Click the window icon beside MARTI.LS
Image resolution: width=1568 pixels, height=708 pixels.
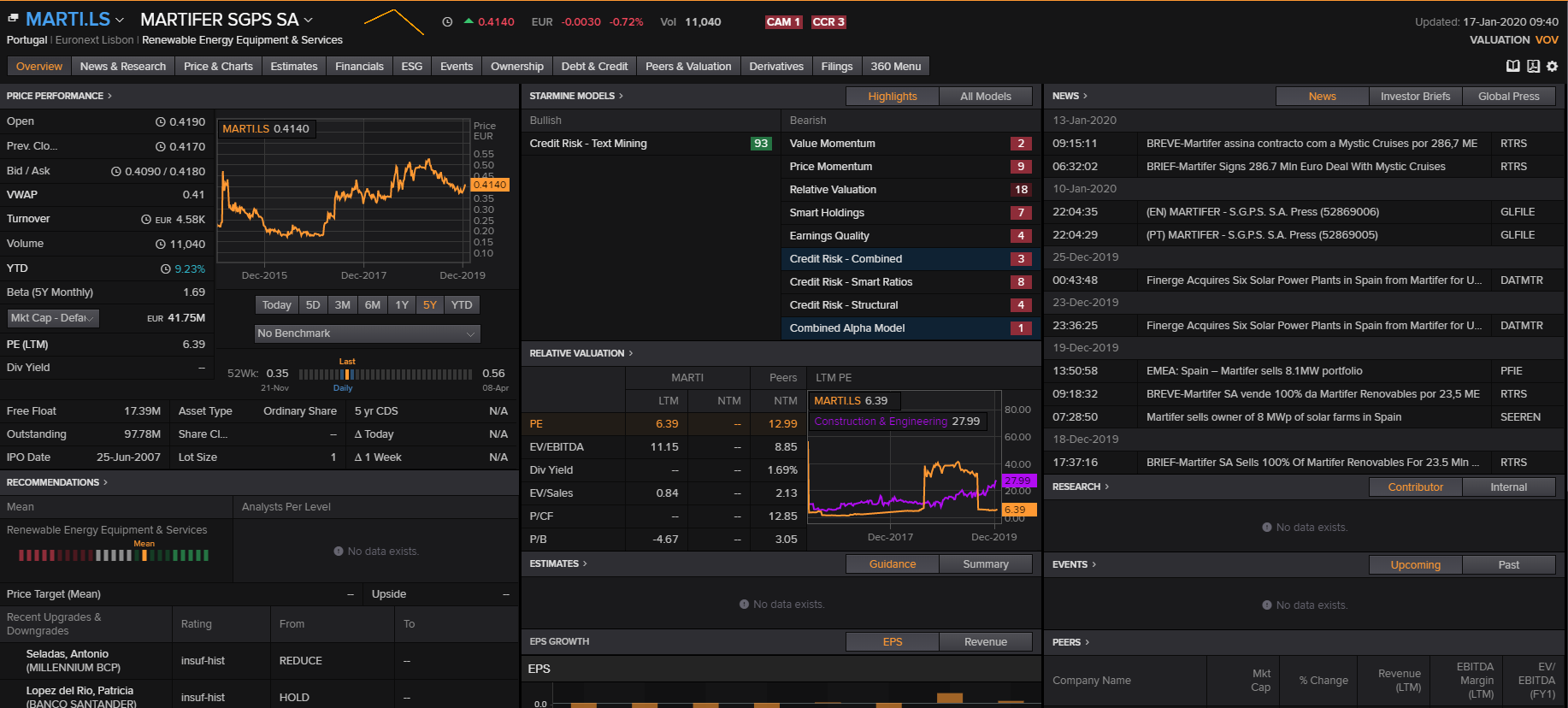(13, 18)
